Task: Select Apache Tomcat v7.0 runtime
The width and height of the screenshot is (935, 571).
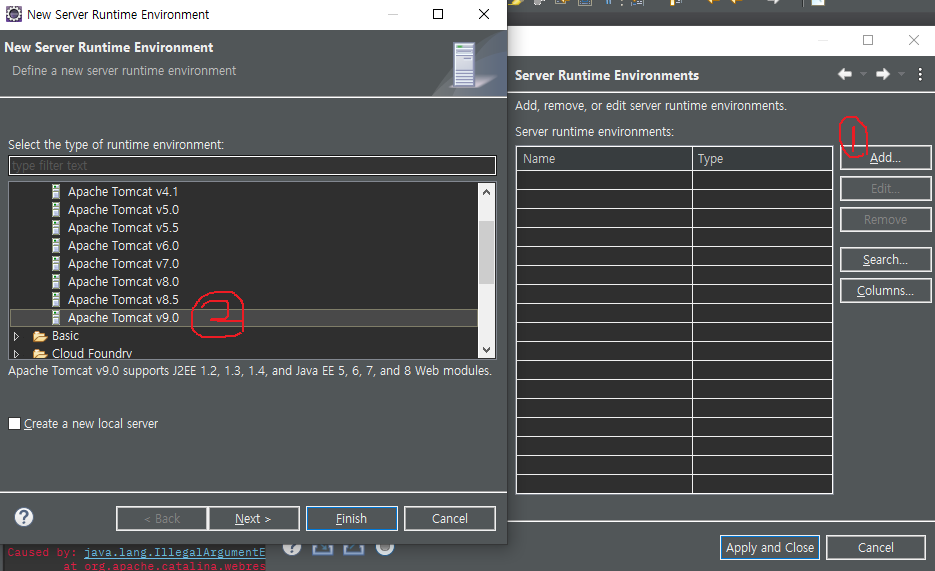Action: pos(123,263)
